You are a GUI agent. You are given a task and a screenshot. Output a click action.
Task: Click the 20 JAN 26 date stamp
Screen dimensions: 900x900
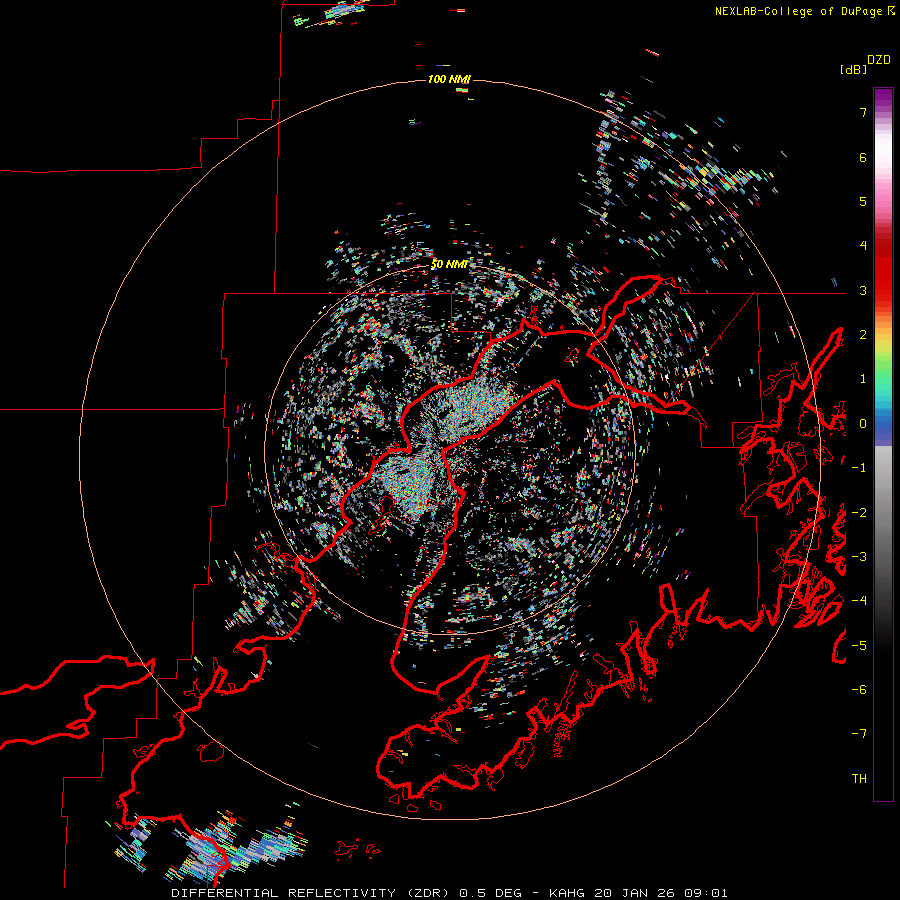pyautogui.click(x=636, y=893)
